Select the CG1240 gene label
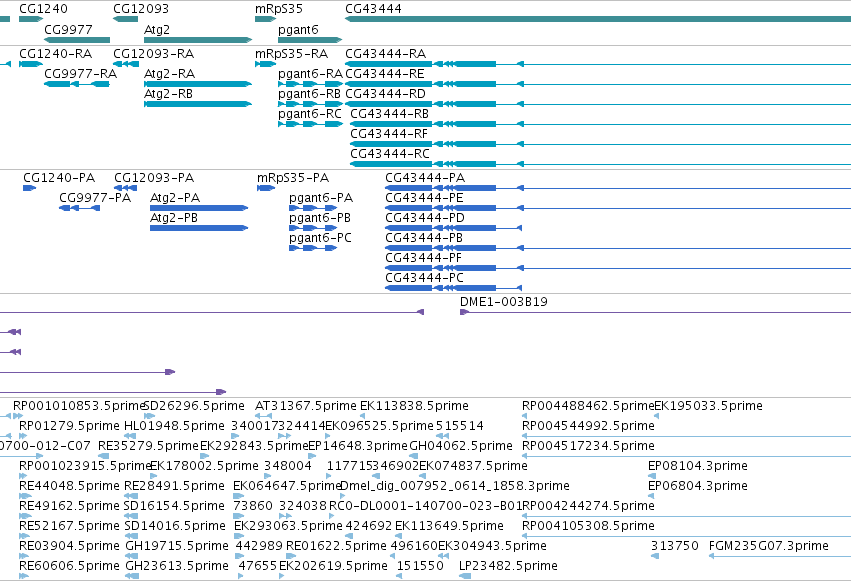 click(x=43, y=9)
